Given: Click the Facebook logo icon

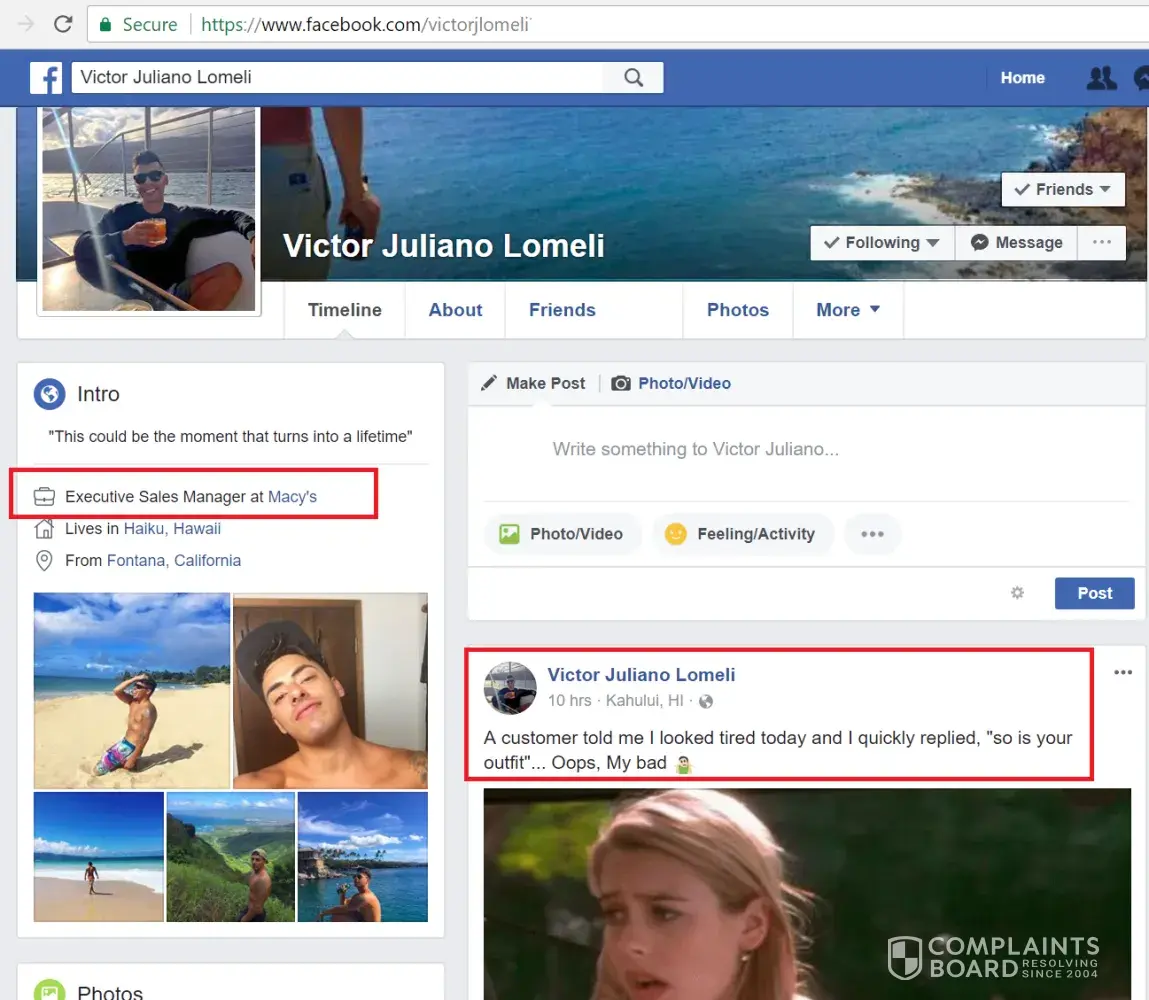Looking at the screenshot, I should (46, 78).
